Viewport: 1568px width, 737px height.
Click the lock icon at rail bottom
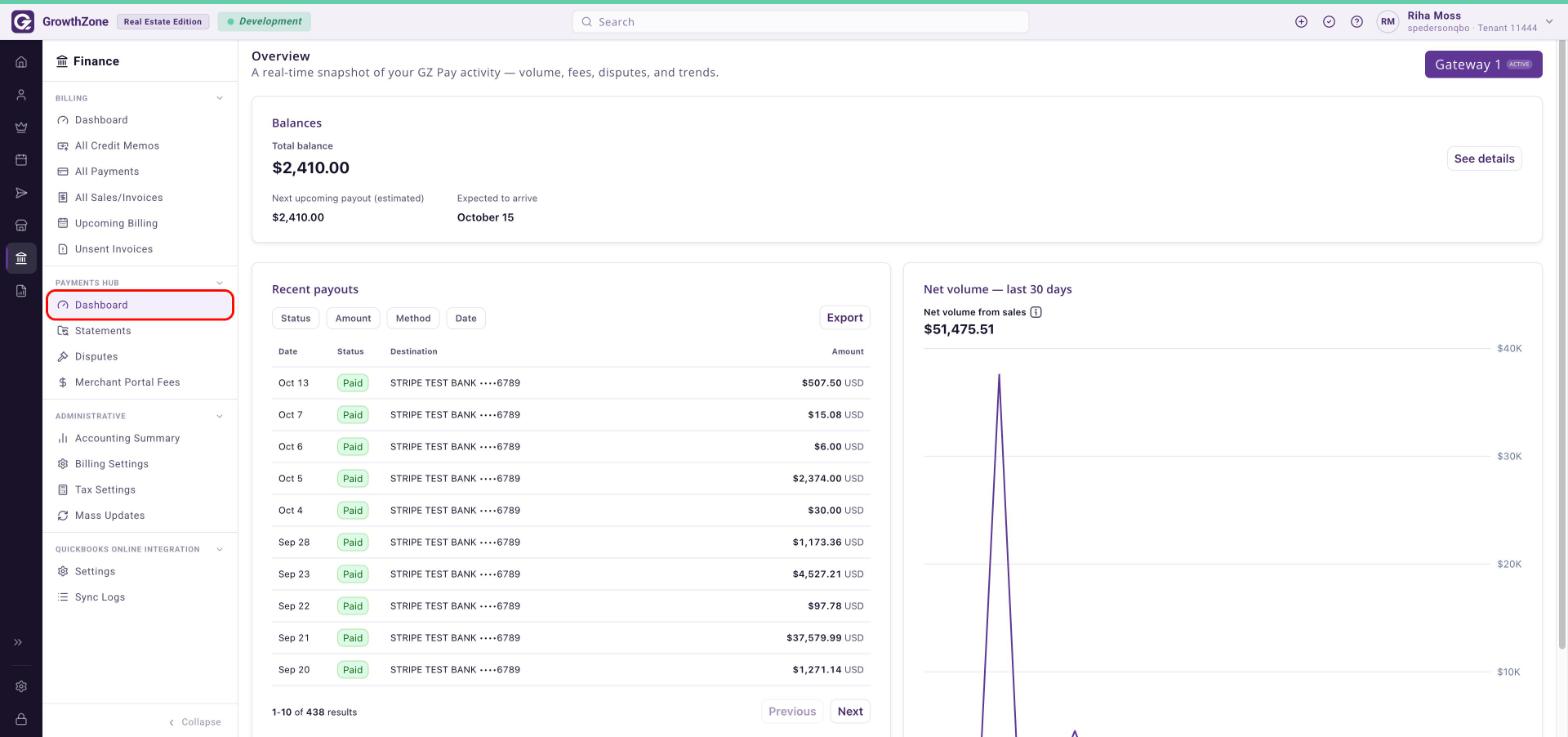21,719
